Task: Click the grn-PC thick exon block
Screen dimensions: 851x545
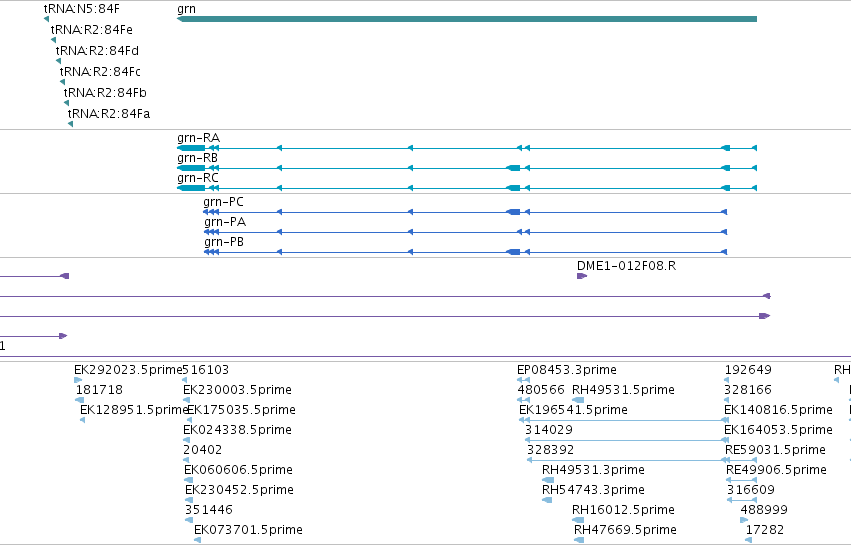Action: [x=513, y=212]
